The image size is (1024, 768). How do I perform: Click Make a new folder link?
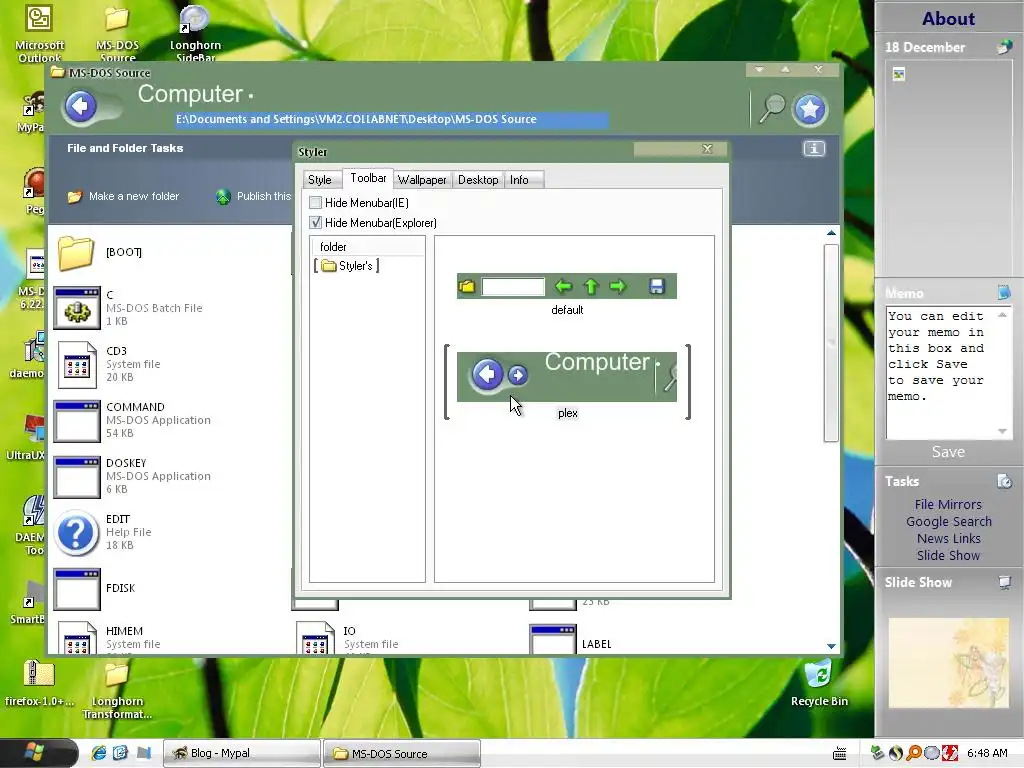(x=134, y=196)
